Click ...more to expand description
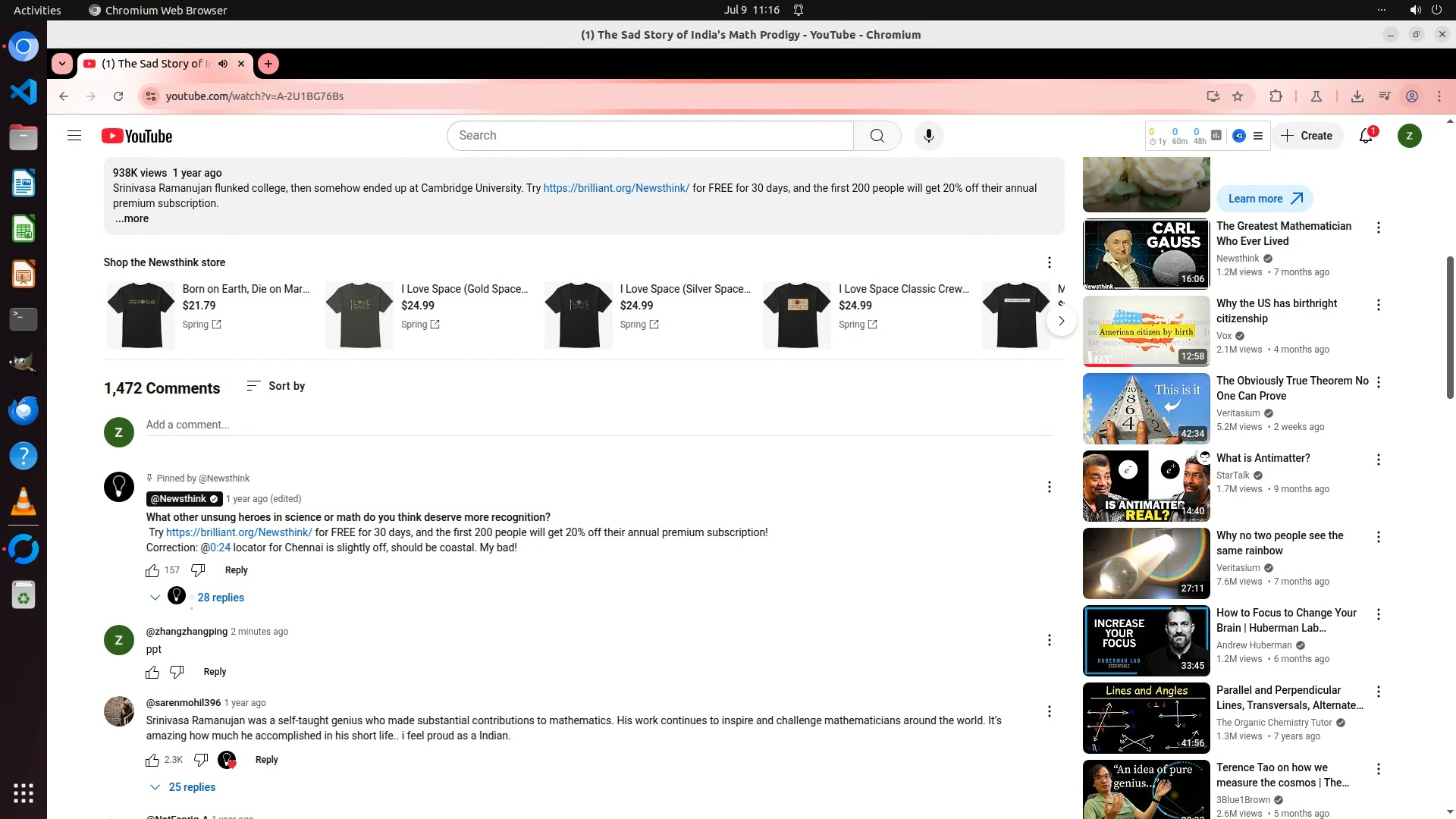The height and width of the screenshot is (819, 1456). [x=132, y=218]
